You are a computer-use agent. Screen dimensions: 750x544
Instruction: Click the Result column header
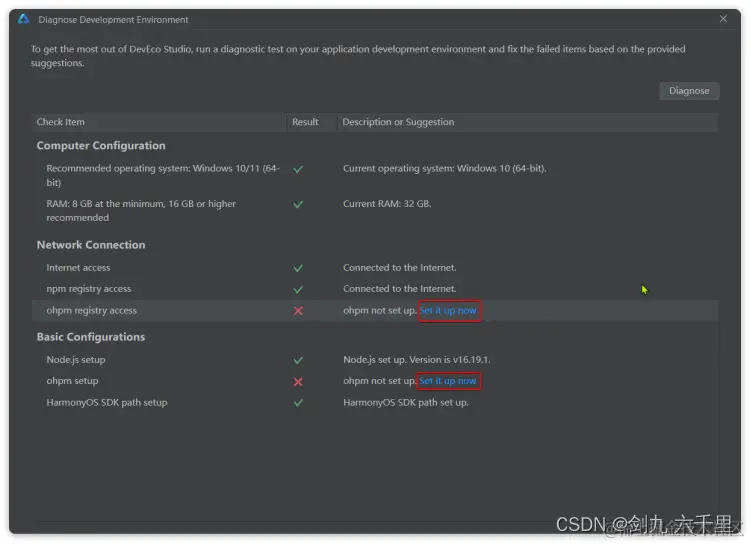coord(305,122)
